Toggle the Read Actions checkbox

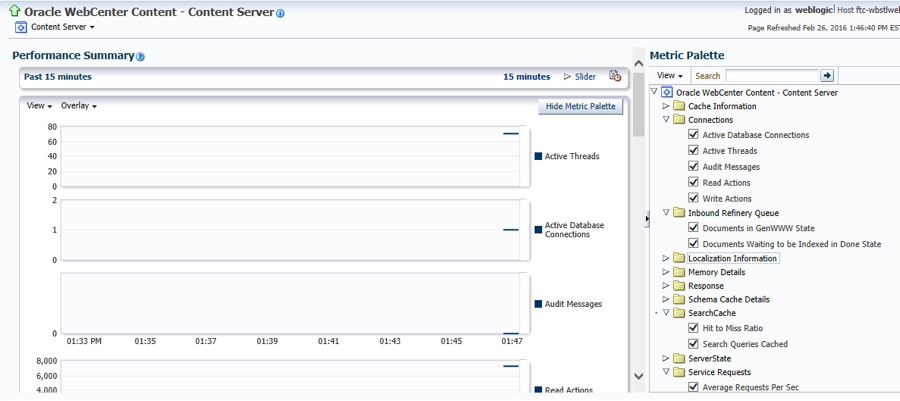click(693, 182)
